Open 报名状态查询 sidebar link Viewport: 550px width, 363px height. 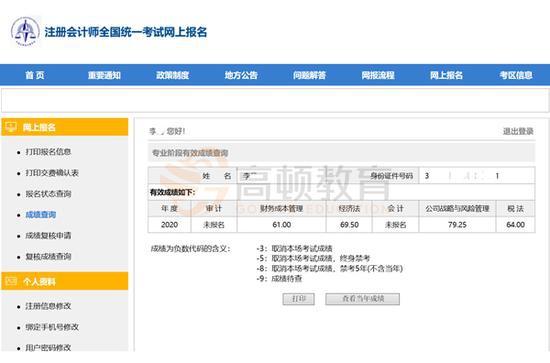[x=48, y=194]
